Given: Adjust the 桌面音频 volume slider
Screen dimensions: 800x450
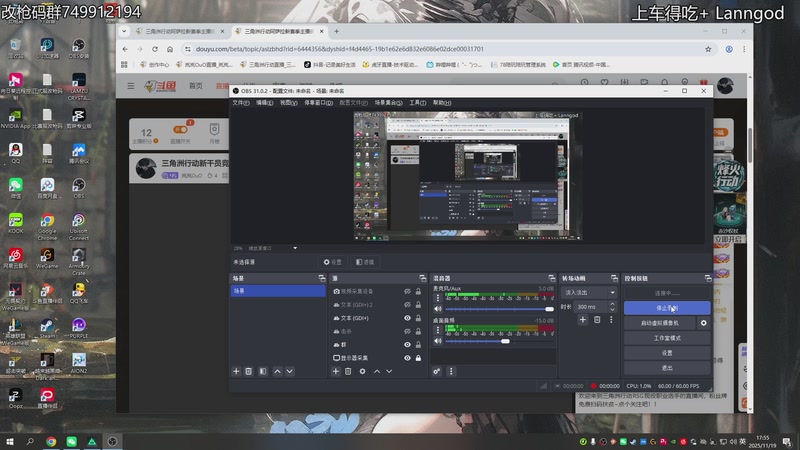Looking at the screenshot, I should click(499, 341).
